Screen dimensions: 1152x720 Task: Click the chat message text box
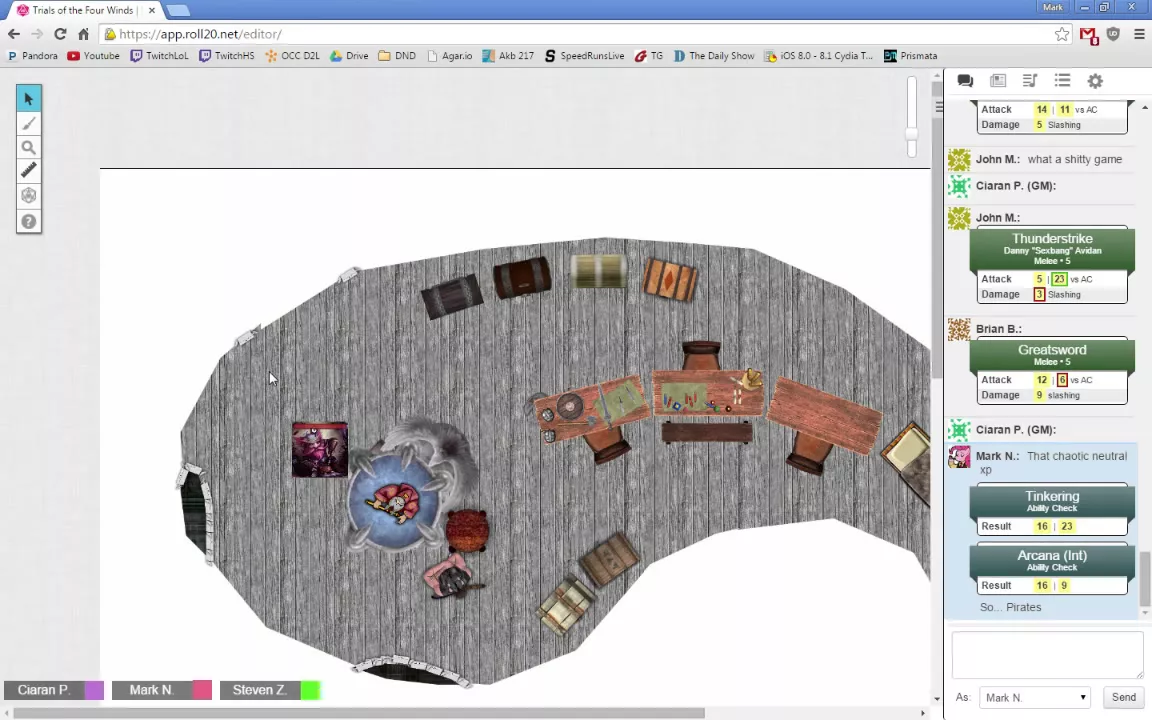click(1047, 655)
